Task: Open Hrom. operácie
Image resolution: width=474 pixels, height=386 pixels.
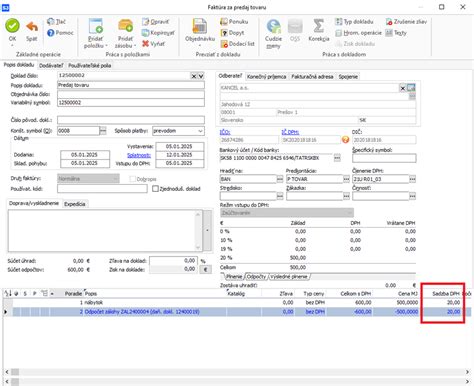Action: click(358, 33)
